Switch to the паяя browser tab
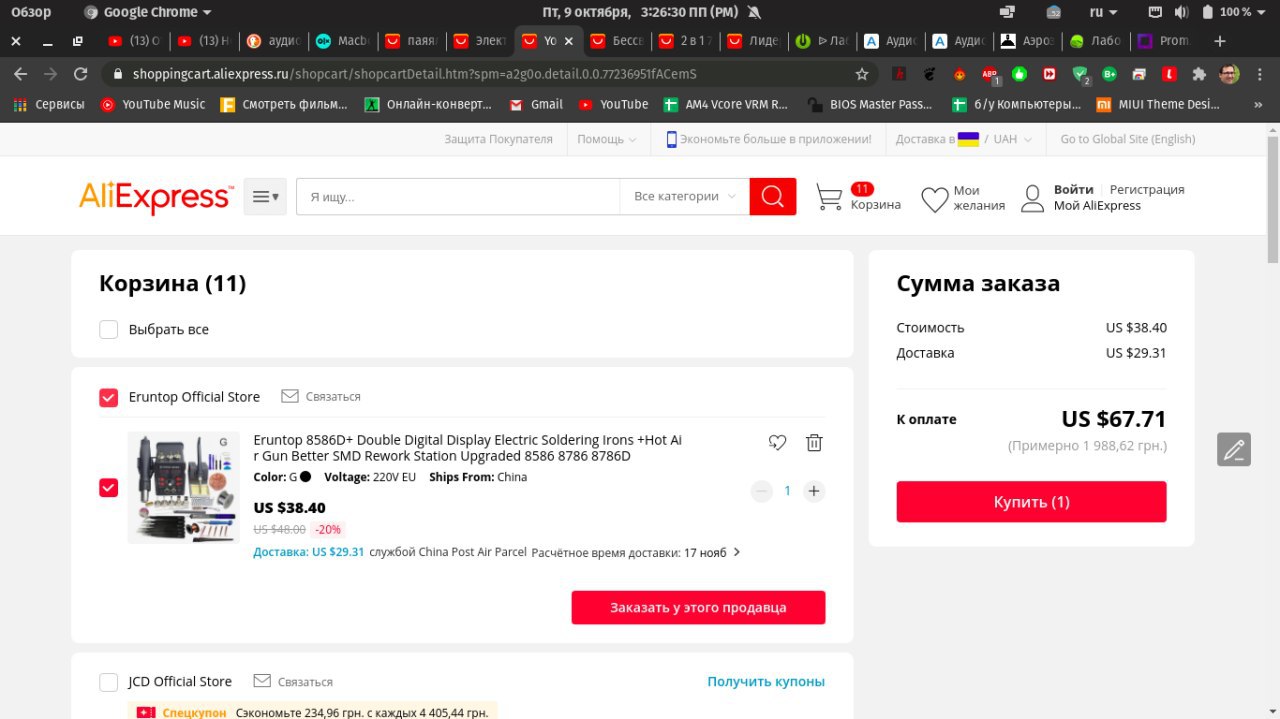Screen dimensions: 1280x719 tap(412, 41)
